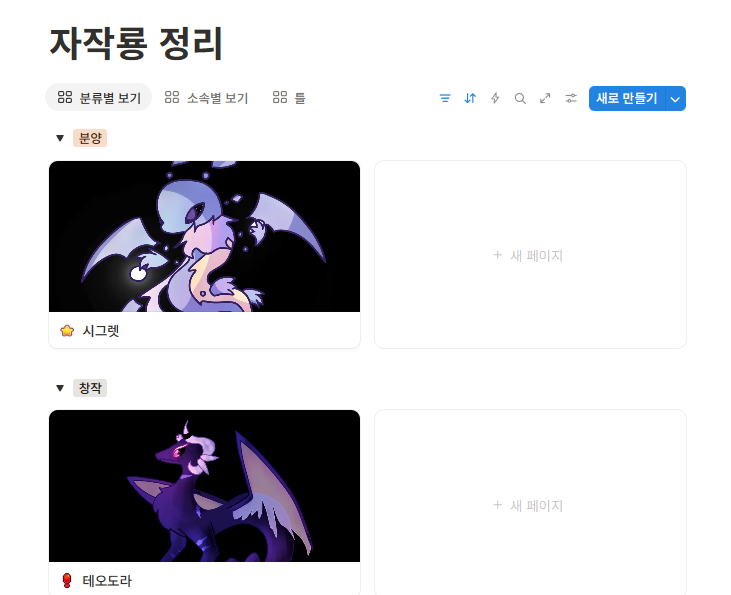Click the 분양 orange group tag
This screenshot has height=595, width=731.
point(90,138)
